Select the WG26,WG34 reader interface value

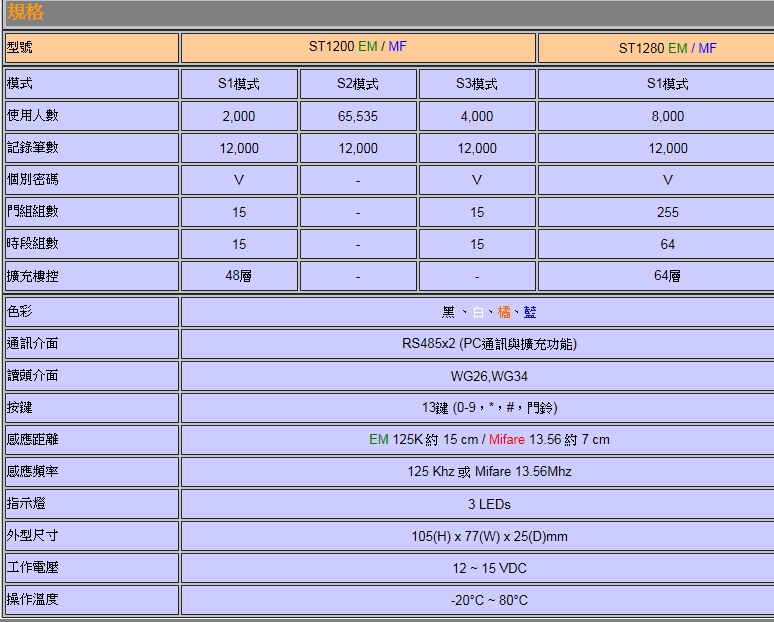click(489, 376)
